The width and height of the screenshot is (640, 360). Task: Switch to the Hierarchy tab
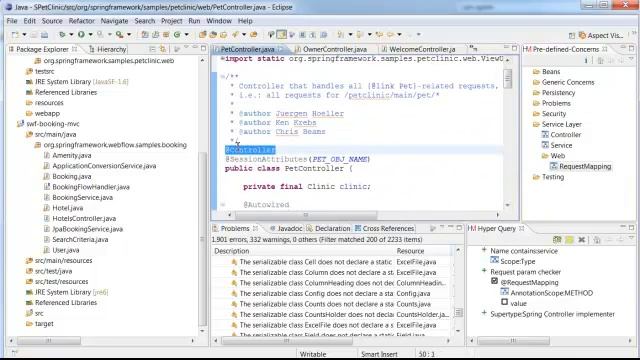coord(108,49)
